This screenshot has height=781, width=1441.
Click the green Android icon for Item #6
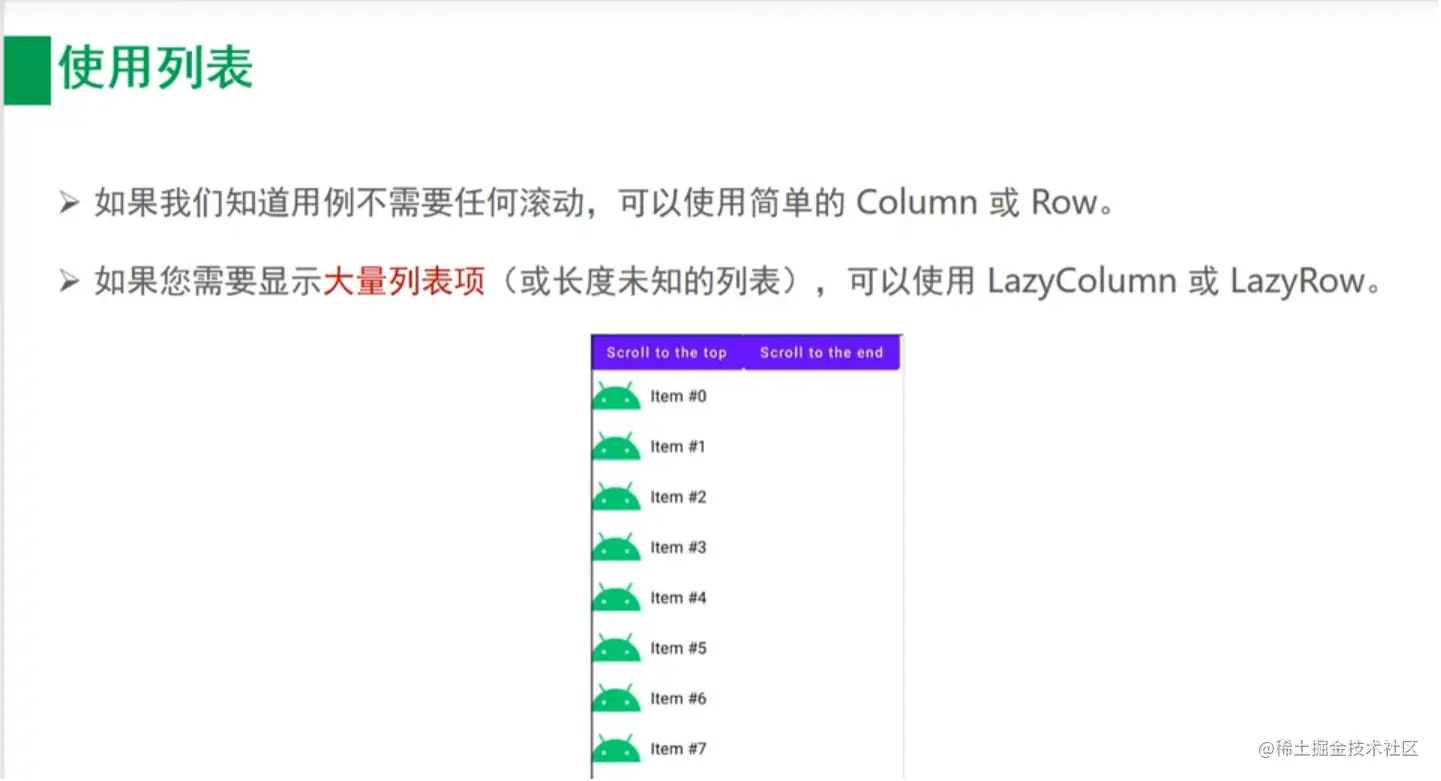point(616,697)
